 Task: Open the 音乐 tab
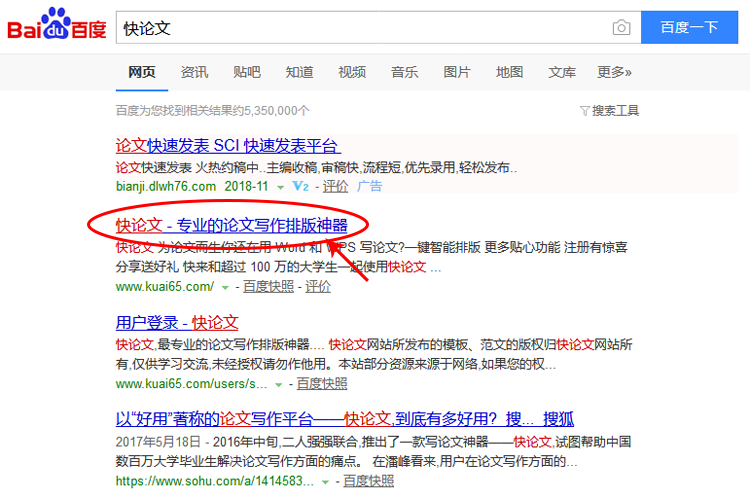405,72
